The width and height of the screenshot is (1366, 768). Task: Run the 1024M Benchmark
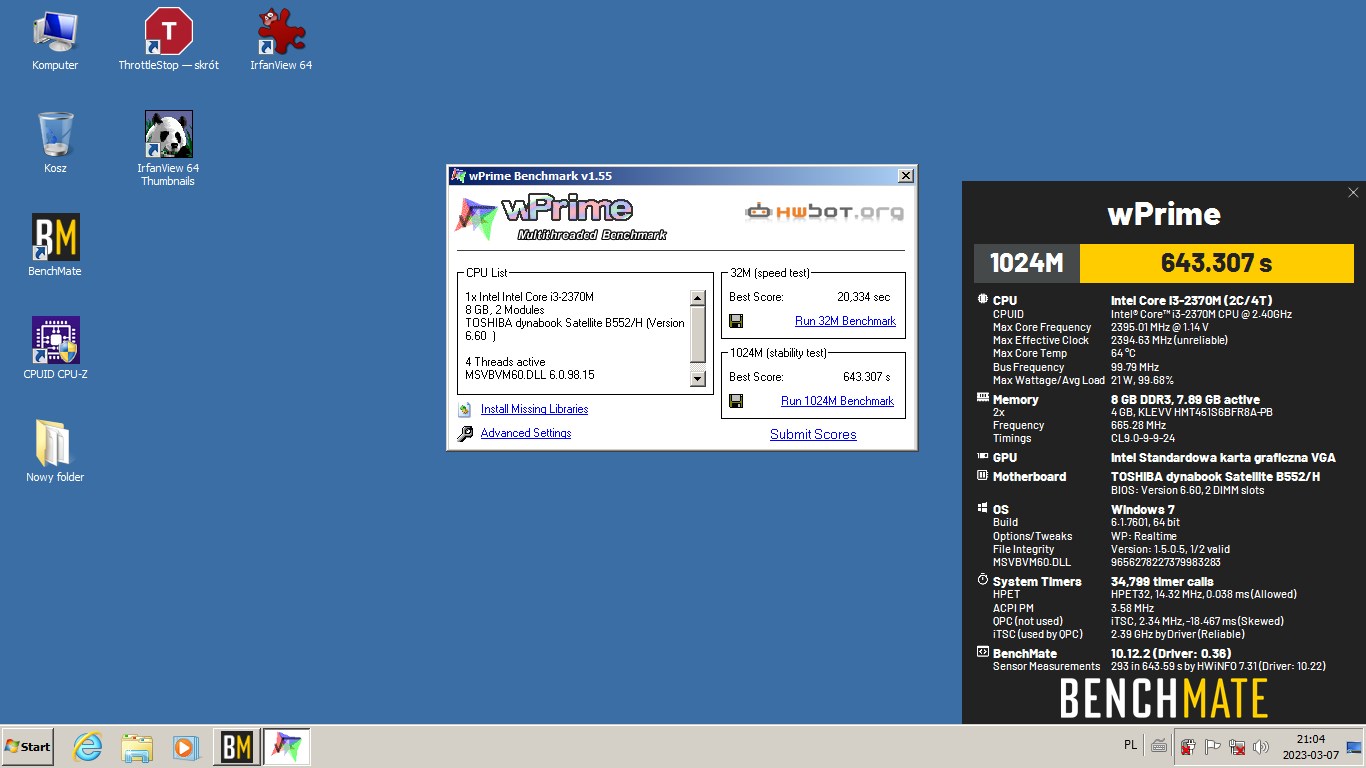(837, 401)
